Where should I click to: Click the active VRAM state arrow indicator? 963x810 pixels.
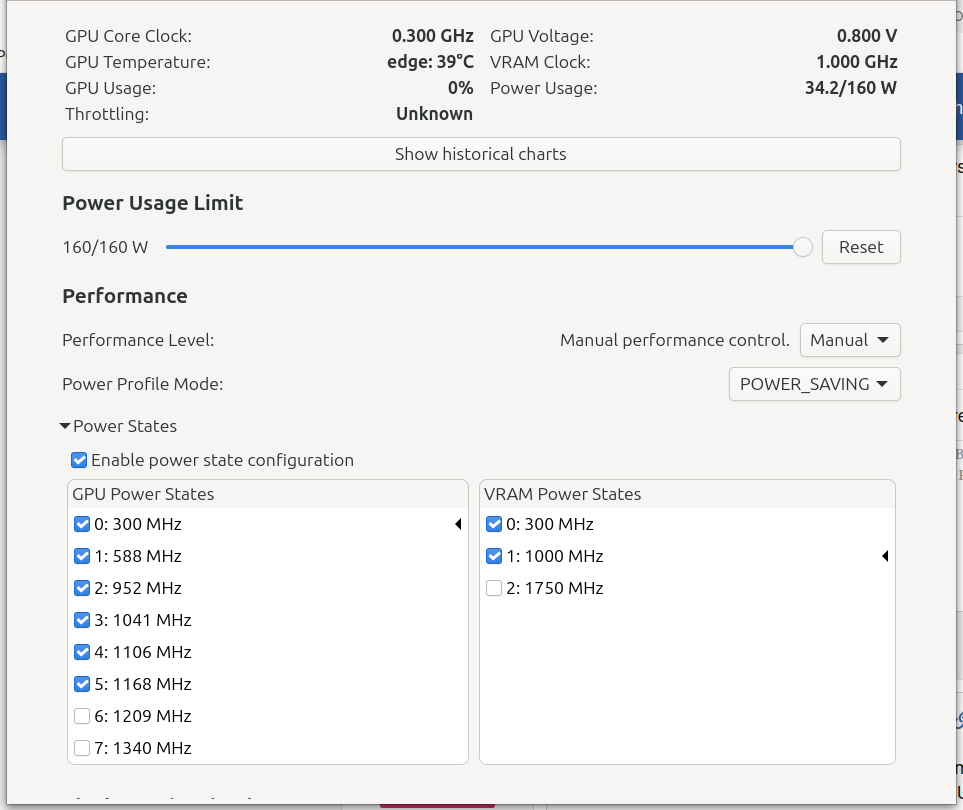[885, 556]
